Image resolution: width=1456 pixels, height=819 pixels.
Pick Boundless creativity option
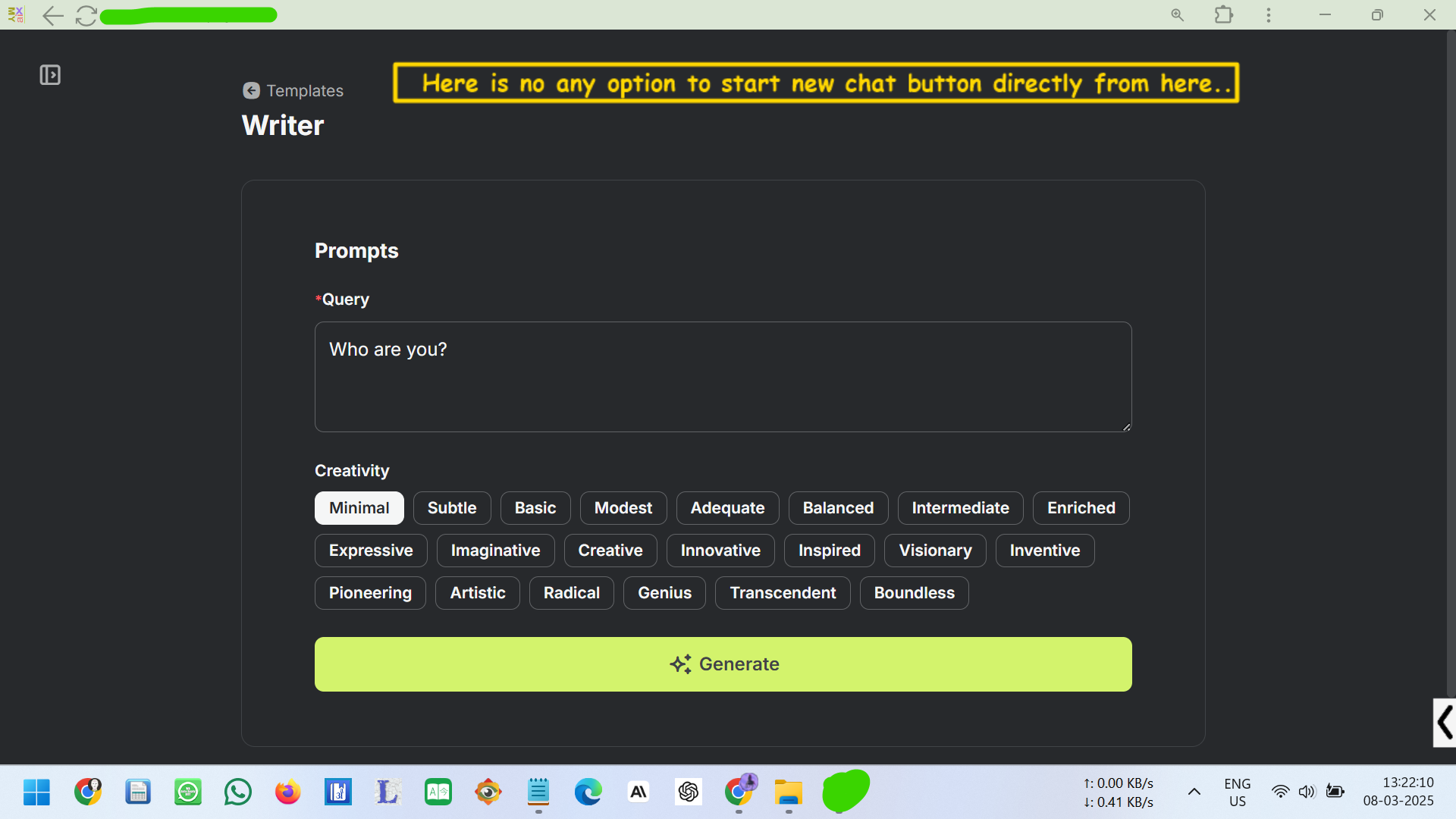click(x=914, y=593)
